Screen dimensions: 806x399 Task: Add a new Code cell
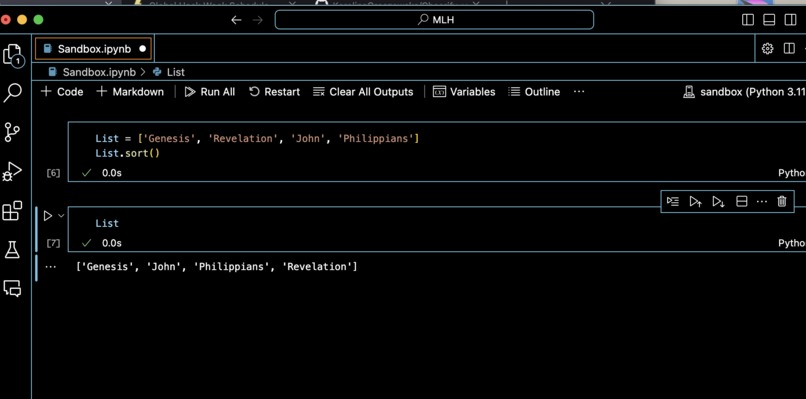pyautogui.click(x=62, y=92)
